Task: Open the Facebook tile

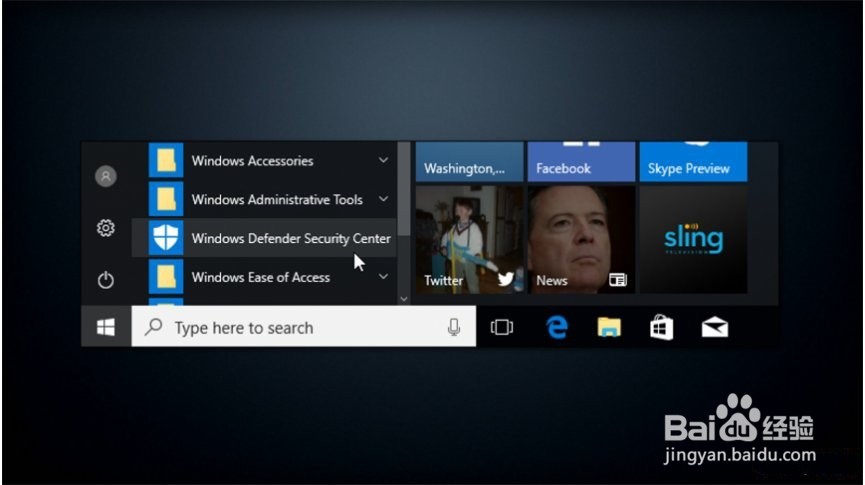Action: point(581,162)
